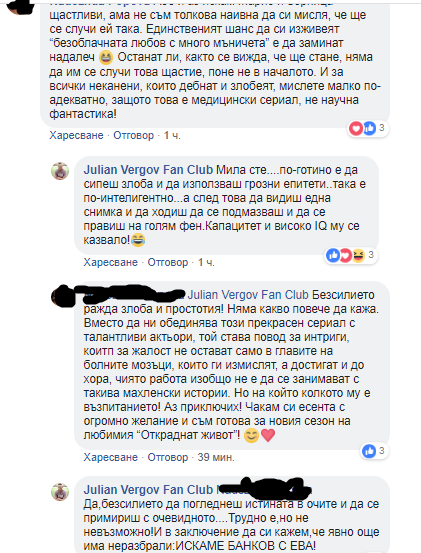Click Харесване under the Безсилието comment

pyautogui.click(x=110, y=457)
